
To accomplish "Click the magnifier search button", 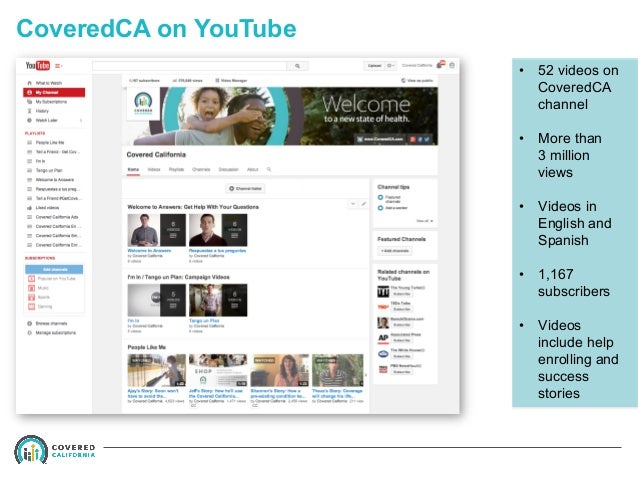I will tap(297, 66).
